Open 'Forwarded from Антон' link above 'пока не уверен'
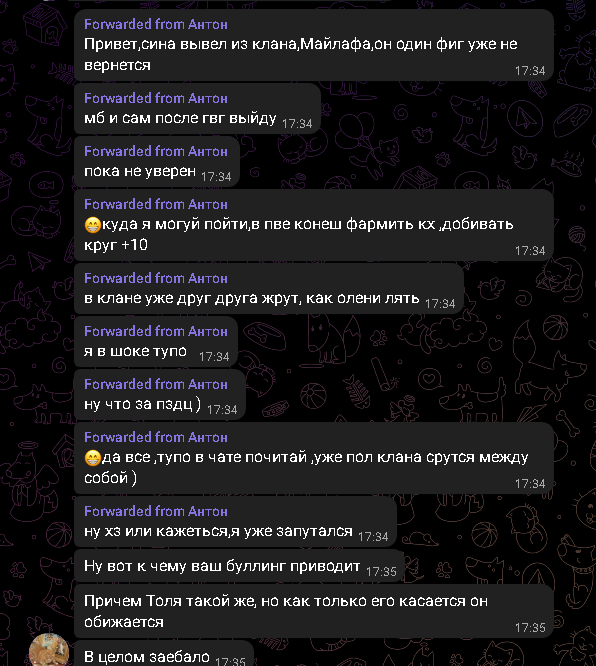 coord(155,151)
